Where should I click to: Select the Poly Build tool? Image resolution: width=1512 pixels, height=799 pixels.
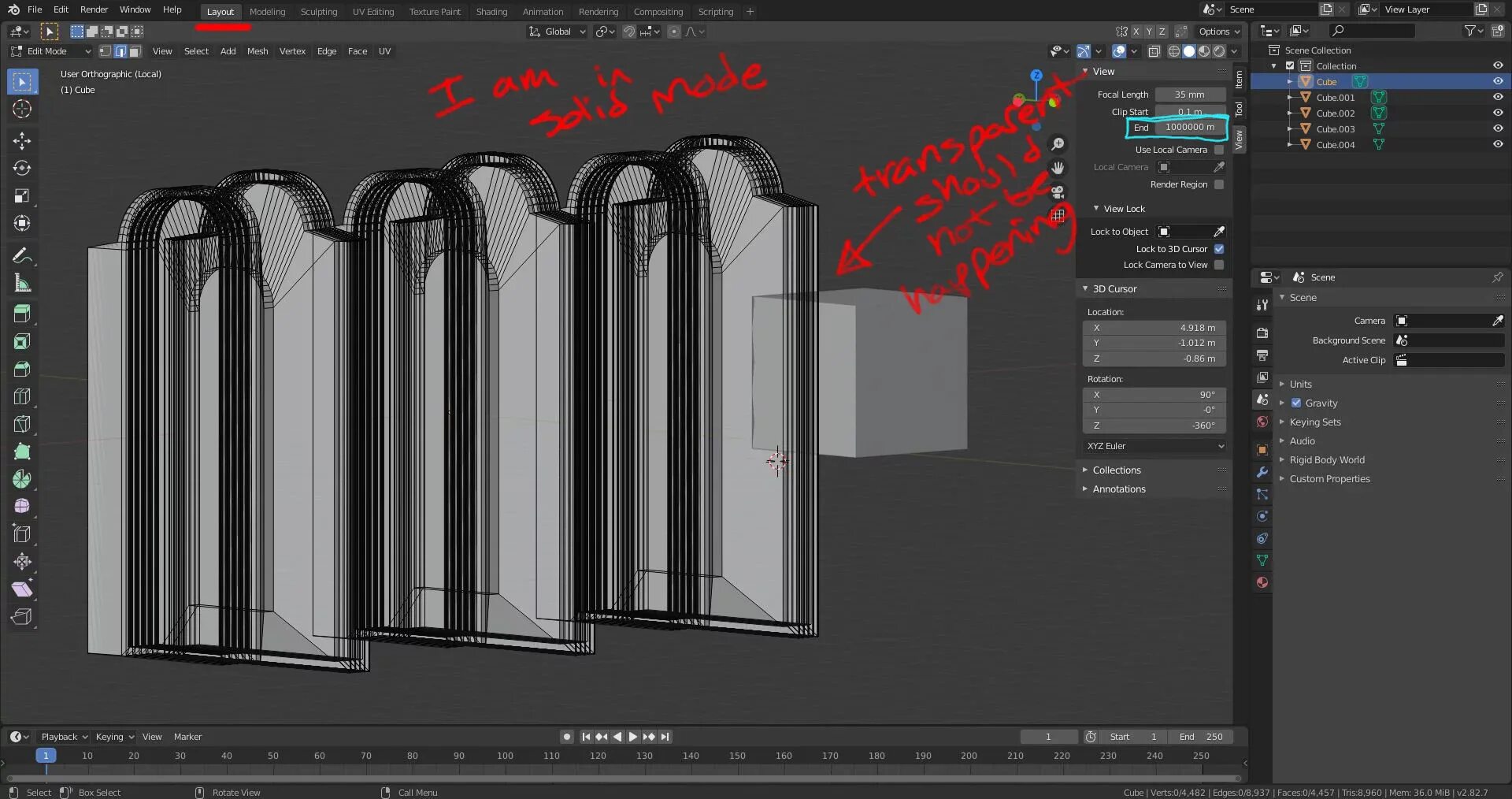22,452
